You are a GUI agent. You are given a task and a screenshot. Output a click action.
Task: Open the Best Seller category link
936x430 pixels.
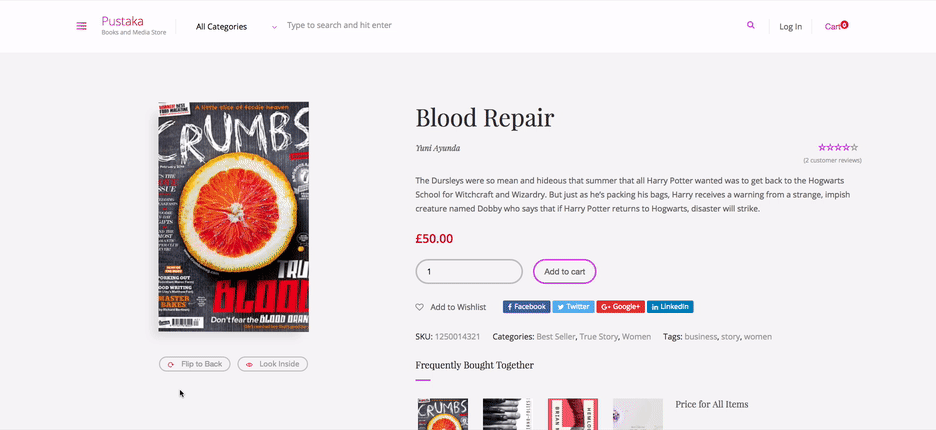point(556,337)
